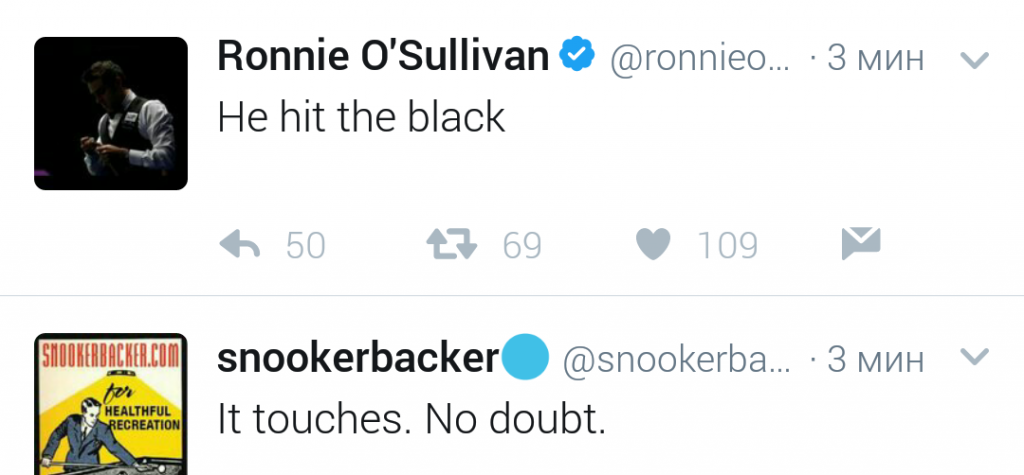Open Ronnie O'Sullivan's profile picture

[x=111, y=113]
